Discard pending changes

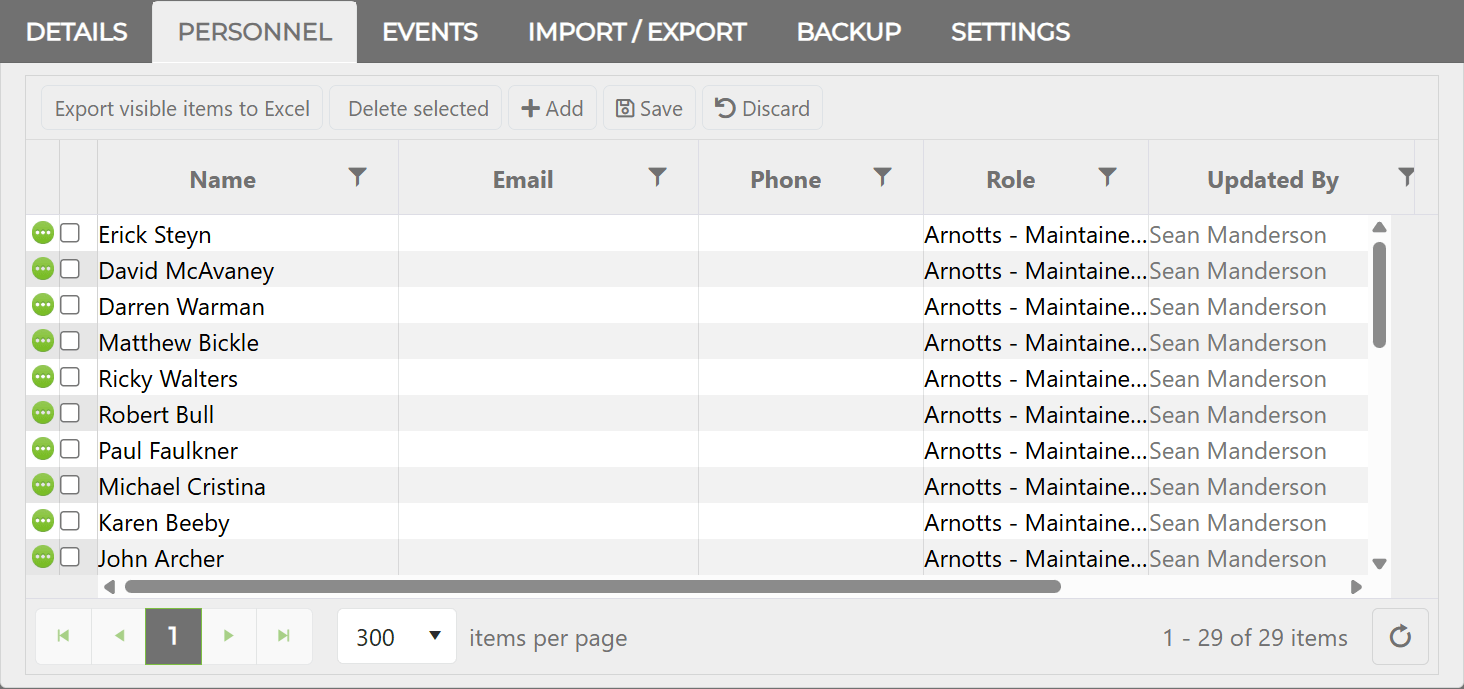[x=762, y=108]
